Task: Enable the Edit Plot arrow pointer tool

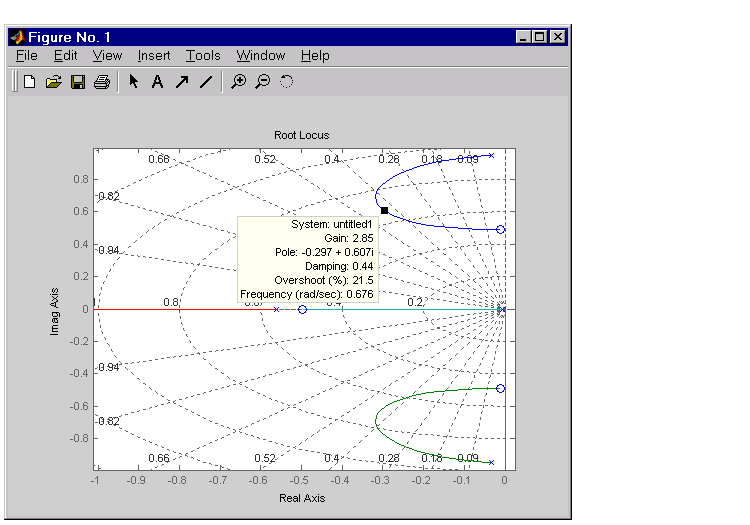Action: tap(133, 82)
